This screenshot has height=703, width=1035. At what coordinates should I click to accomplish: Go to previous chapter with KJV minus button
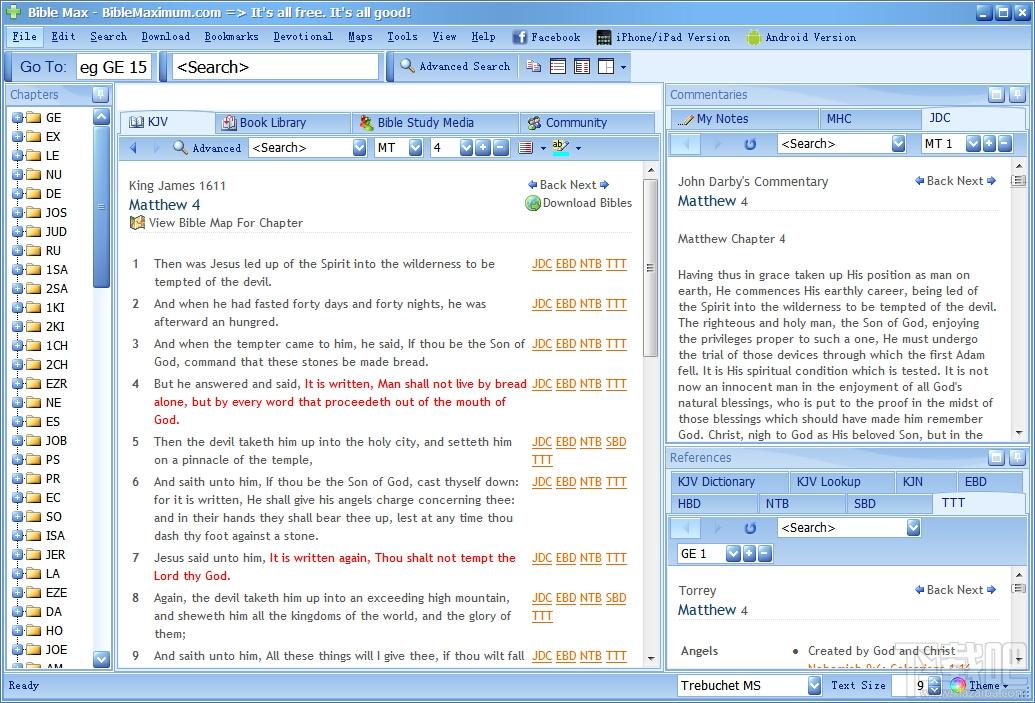(500, 148)
